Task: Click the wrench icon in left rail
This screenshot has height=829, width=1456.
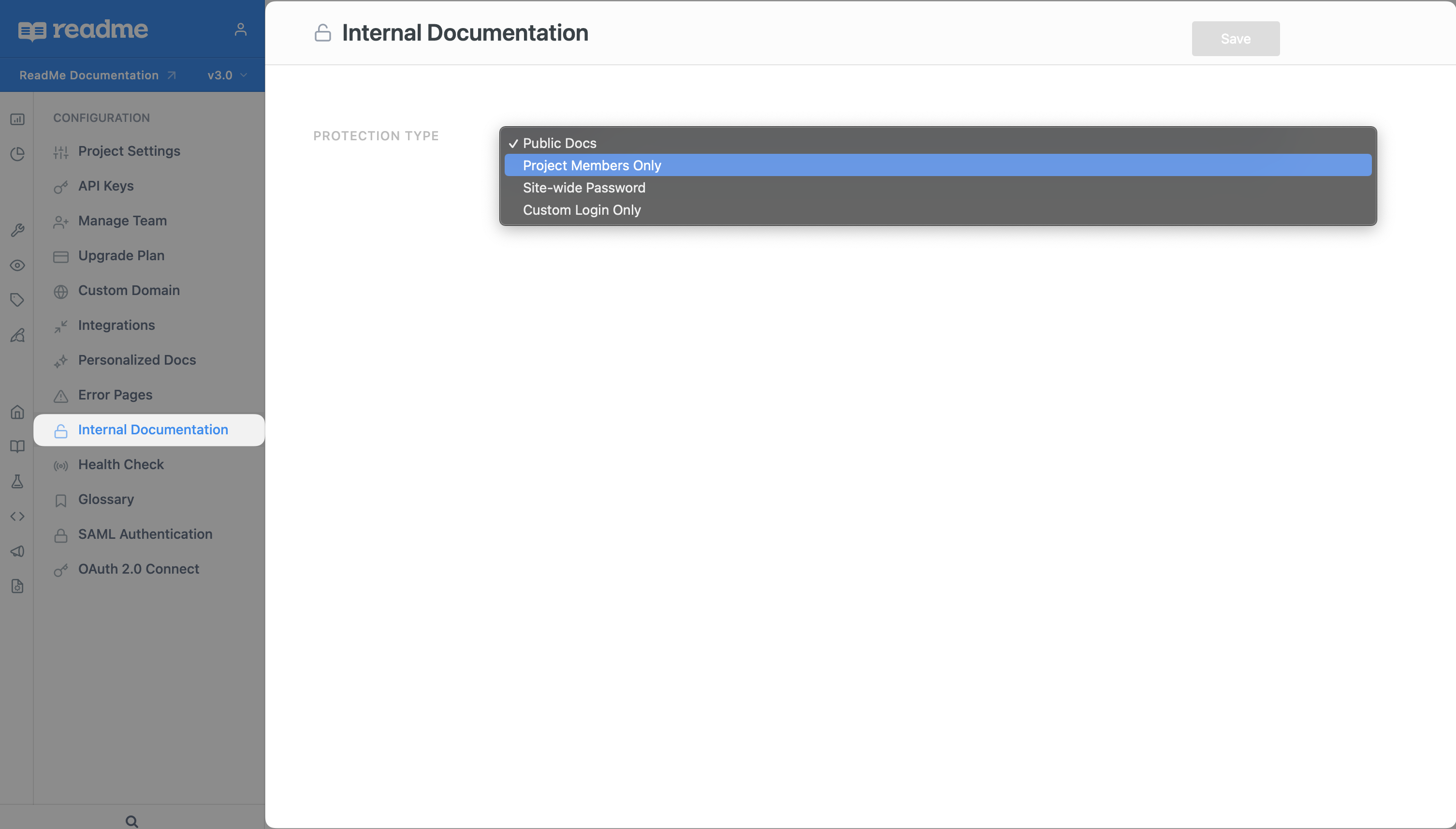Action: point(17,230)
